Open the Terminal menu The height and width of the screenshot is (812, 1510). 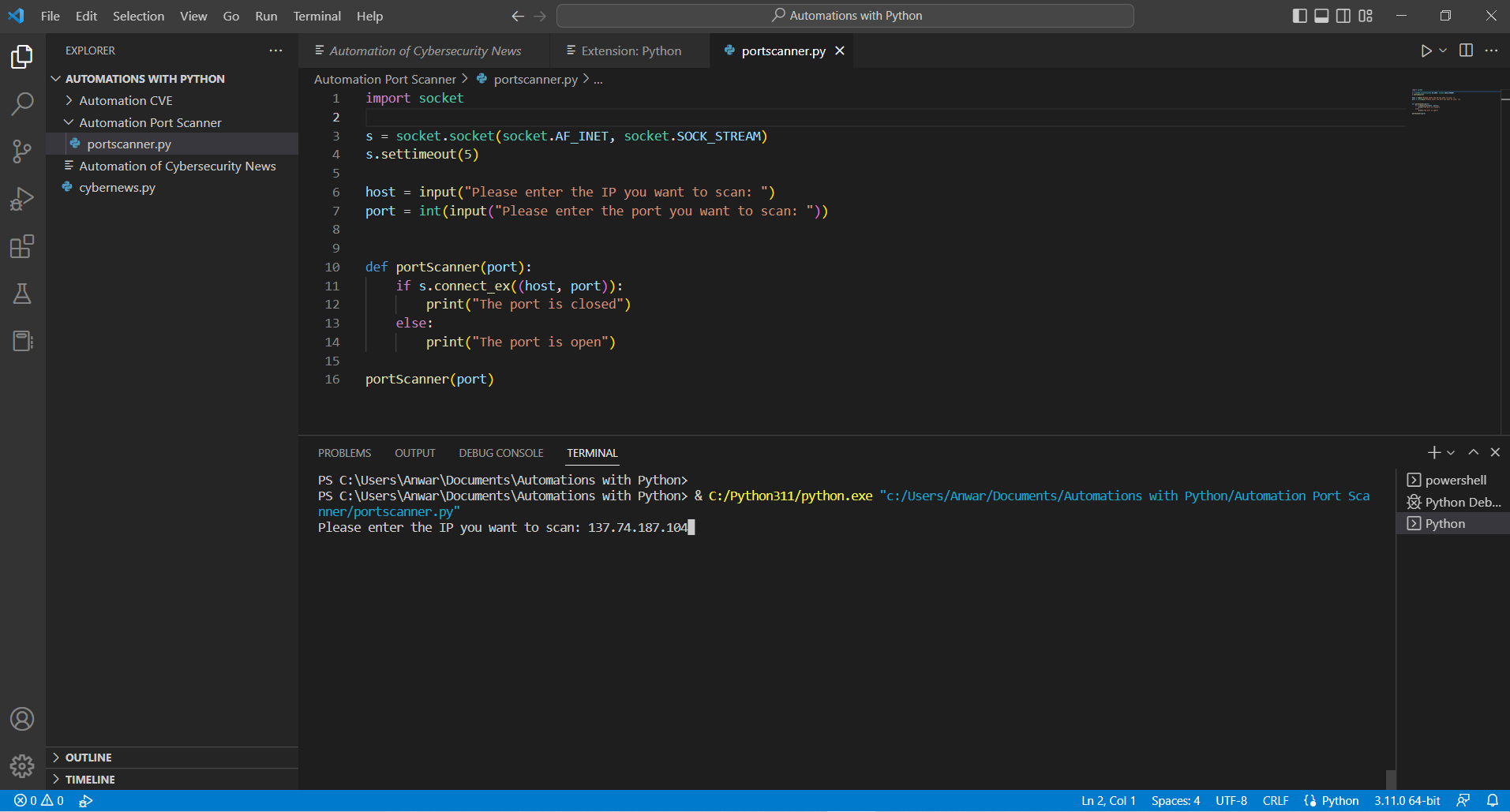317,16
